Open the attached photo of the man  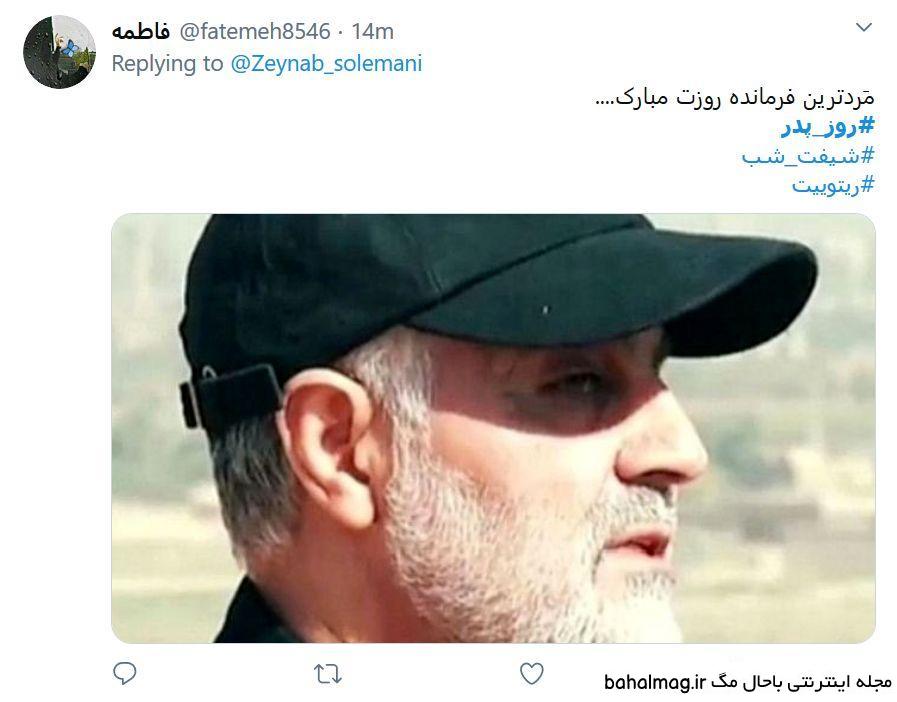tap(493, 428)
